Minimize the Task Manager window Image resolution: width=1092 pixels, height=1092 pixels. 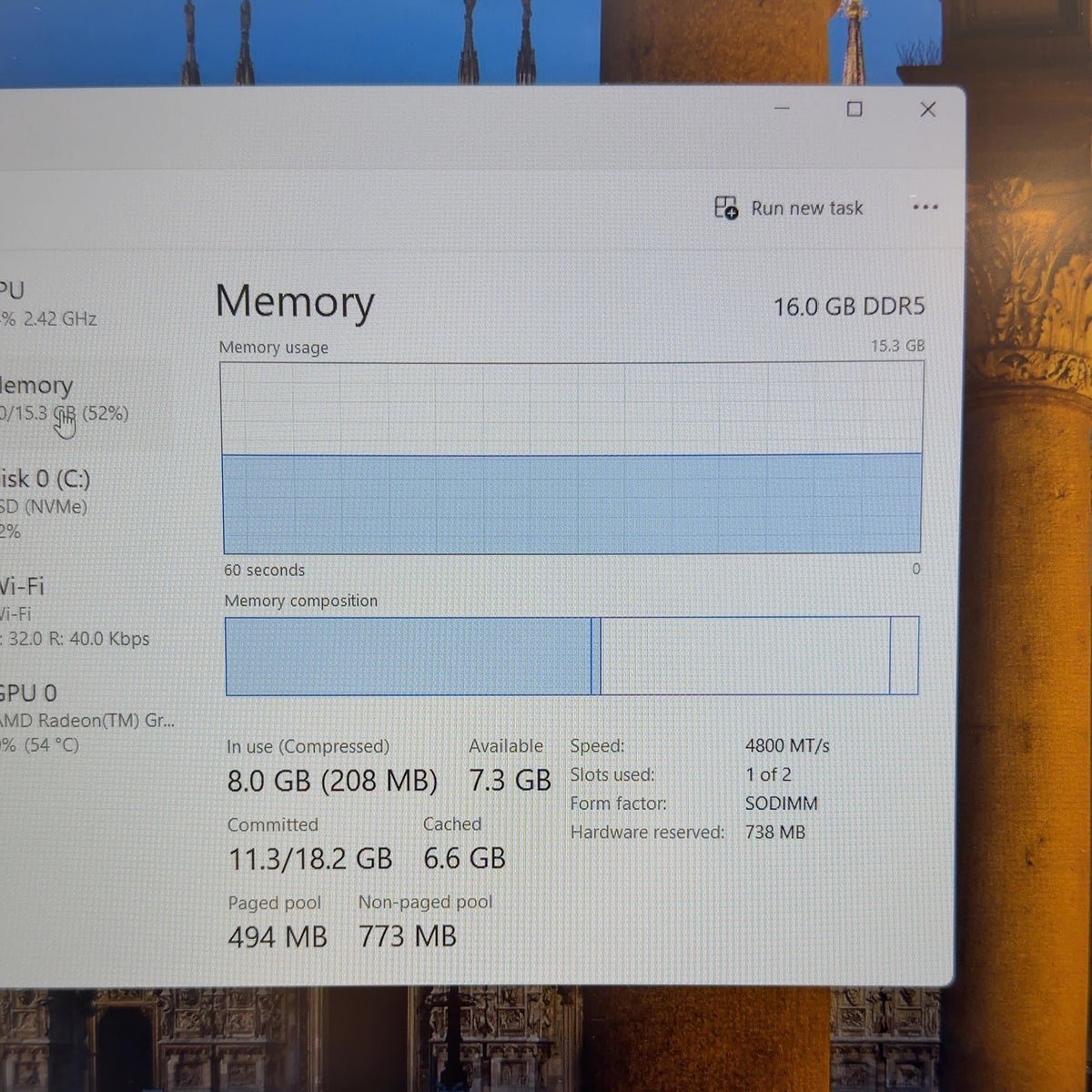782,109
